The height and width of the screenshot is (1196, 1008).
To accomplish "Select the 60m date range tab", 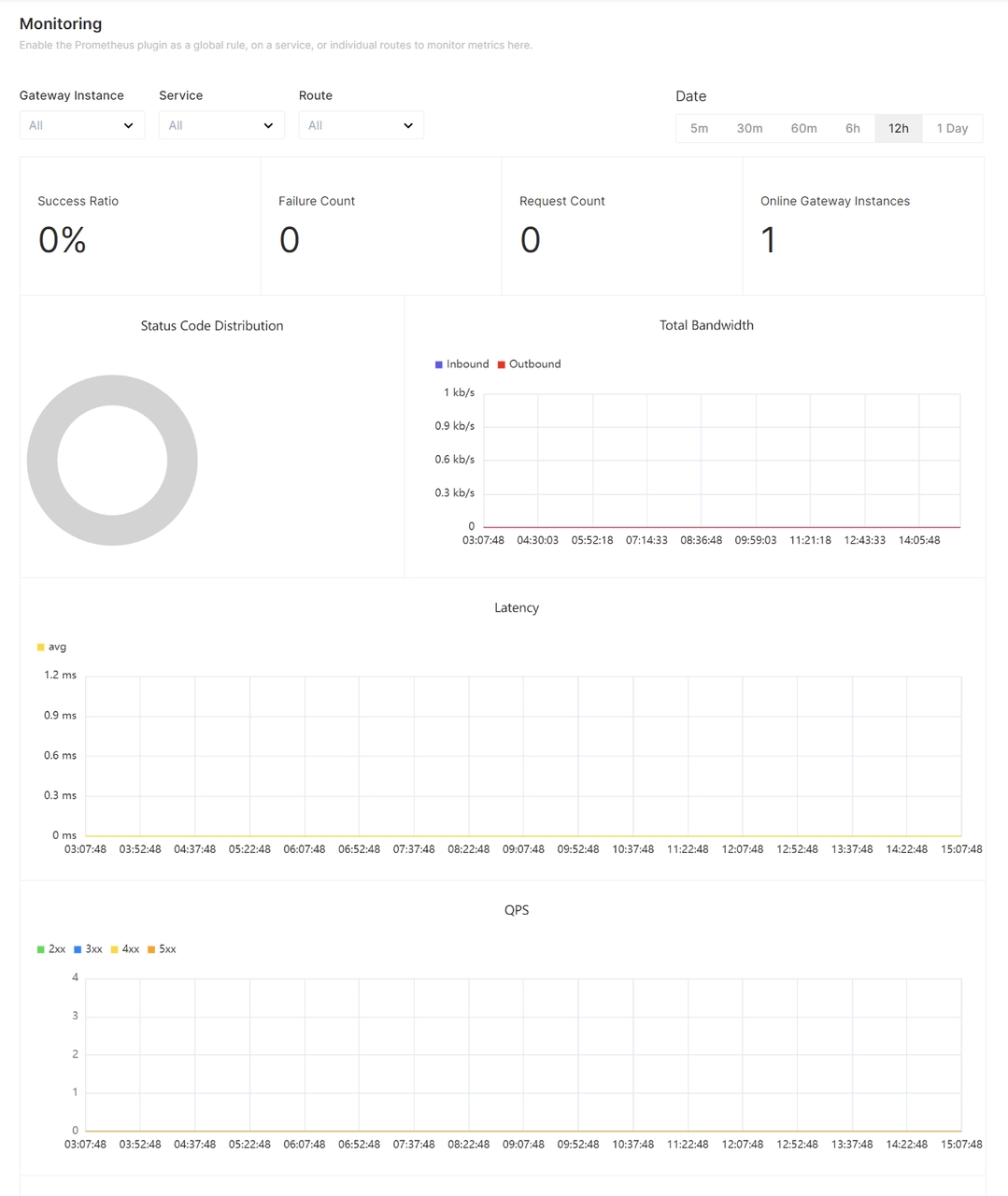I will point(803,128).
